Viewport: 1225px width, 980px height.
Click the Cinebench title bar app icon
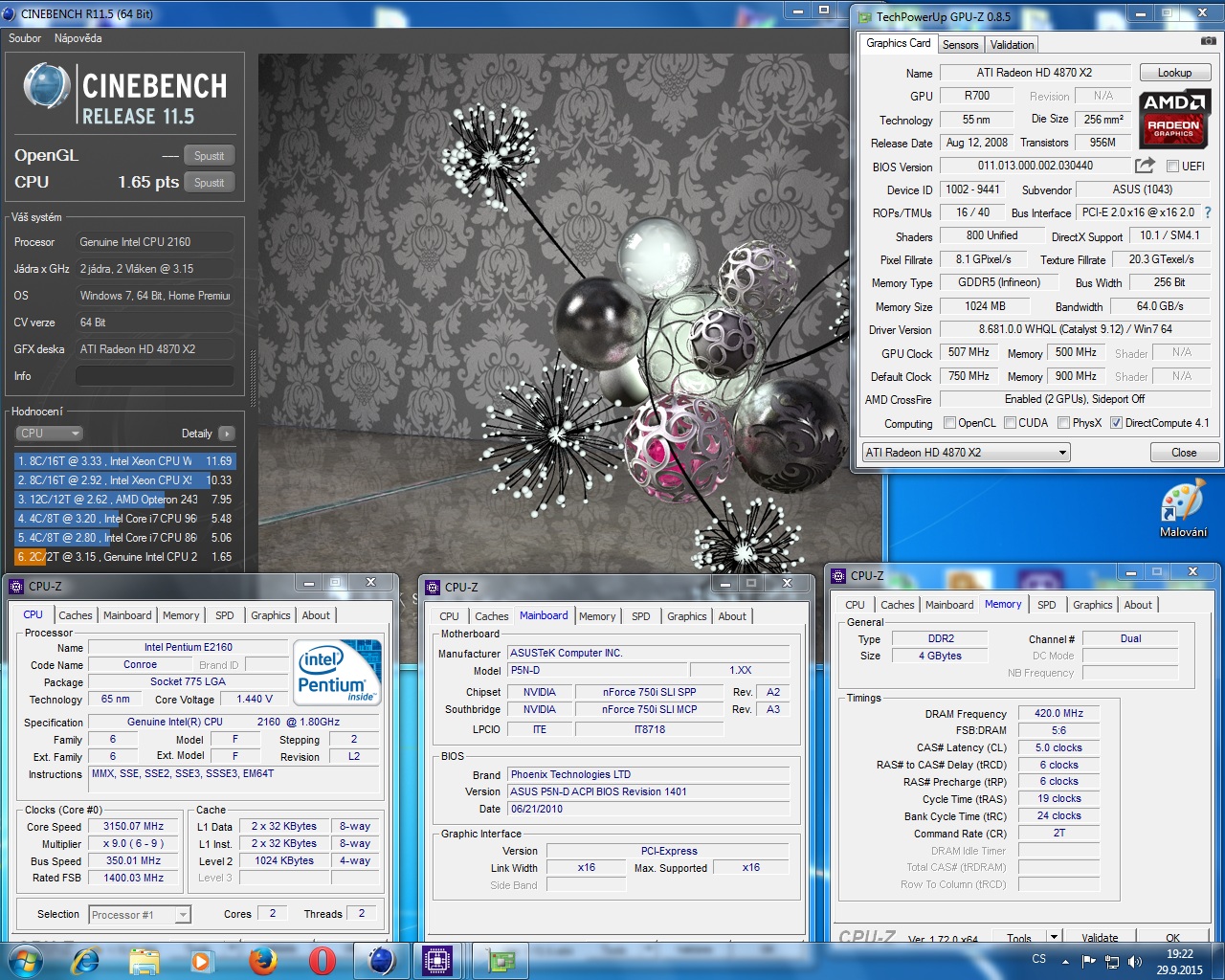click(10, 13)
